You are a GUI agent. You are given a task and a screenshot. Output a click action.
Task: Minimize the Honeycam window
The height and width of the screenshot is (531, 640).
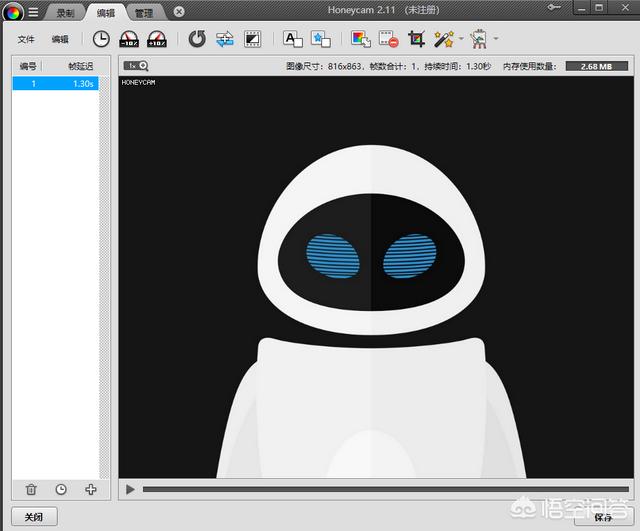(582, 8)
